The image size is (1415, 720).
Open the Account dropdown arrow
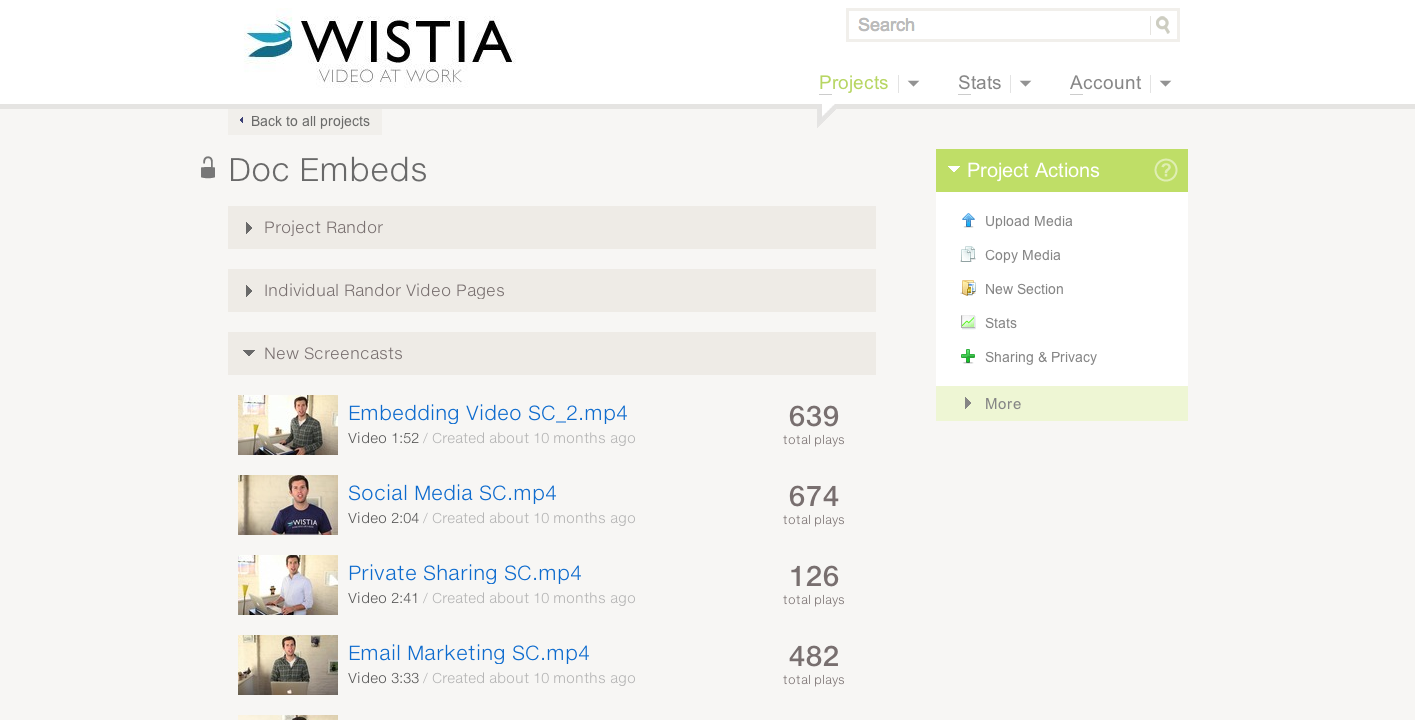point(1165,84)
